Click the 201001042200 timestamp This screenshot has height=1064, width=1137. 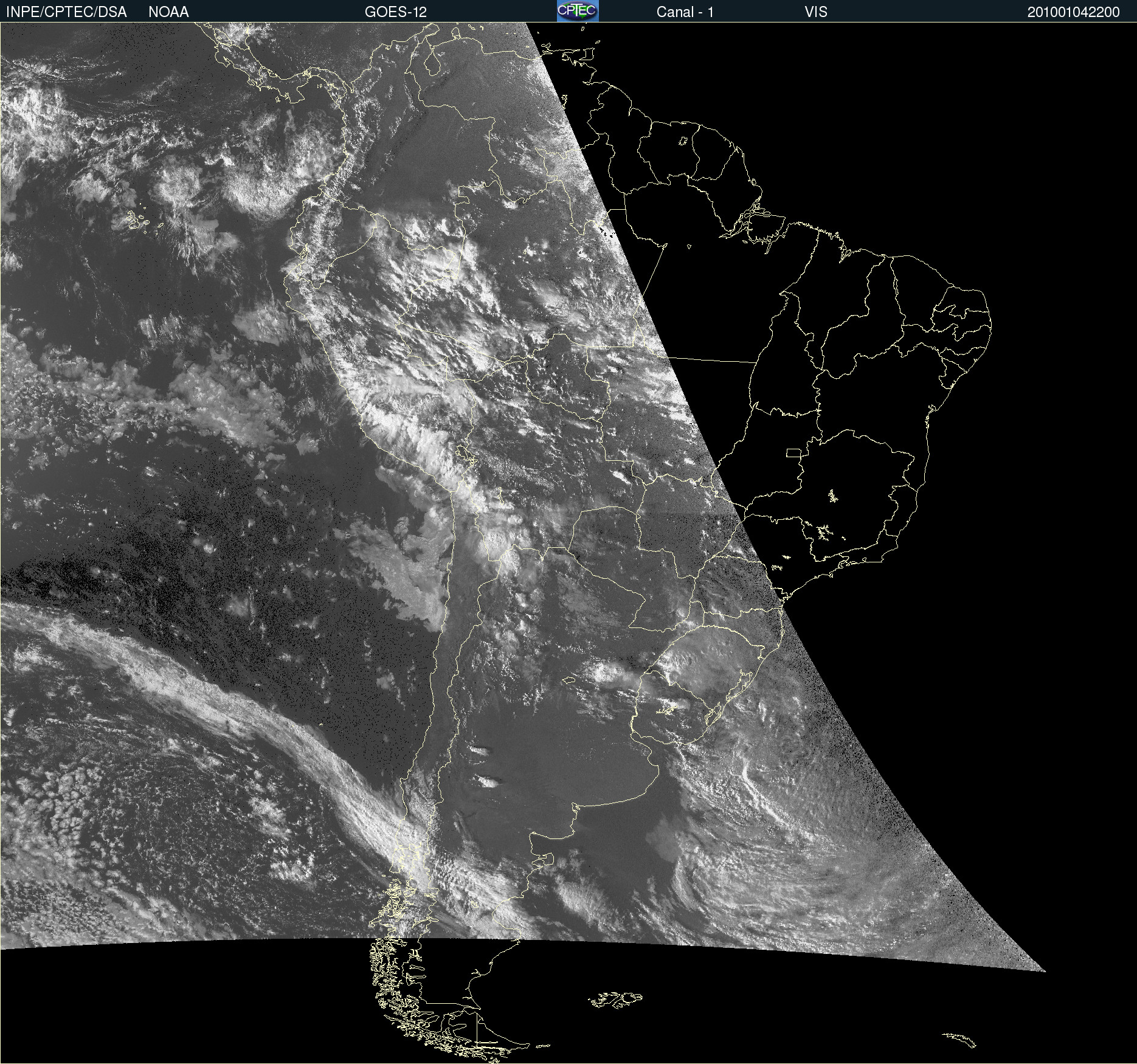click(1074, 12)
